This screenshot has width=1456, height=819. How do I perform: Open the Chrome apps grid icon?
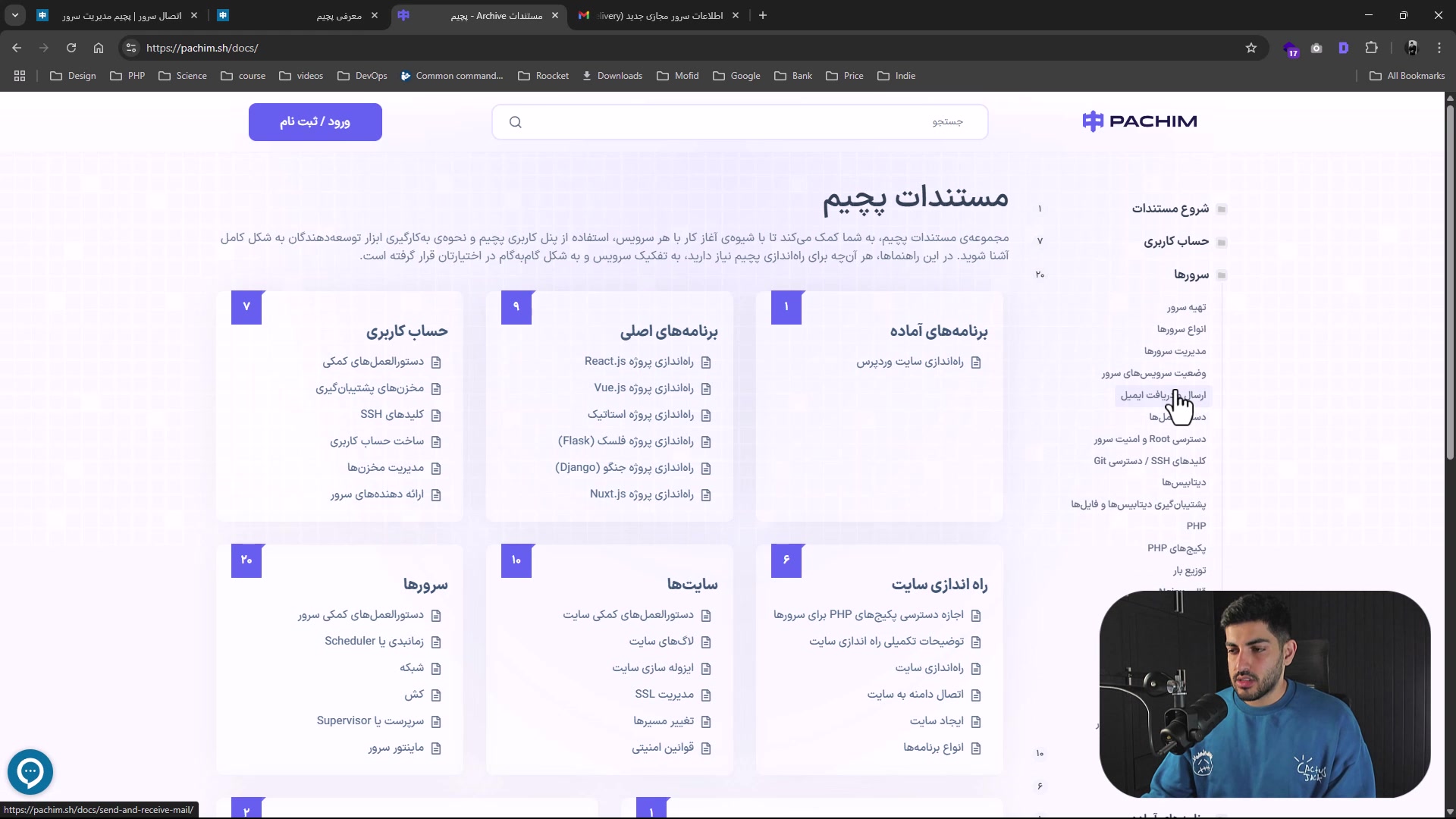[x=20, y=76]
